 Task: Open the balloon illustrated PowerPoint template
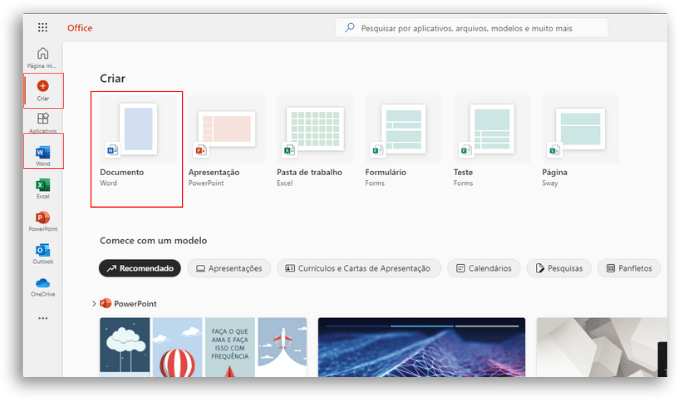pyautogui.click(x=203, y=347)
